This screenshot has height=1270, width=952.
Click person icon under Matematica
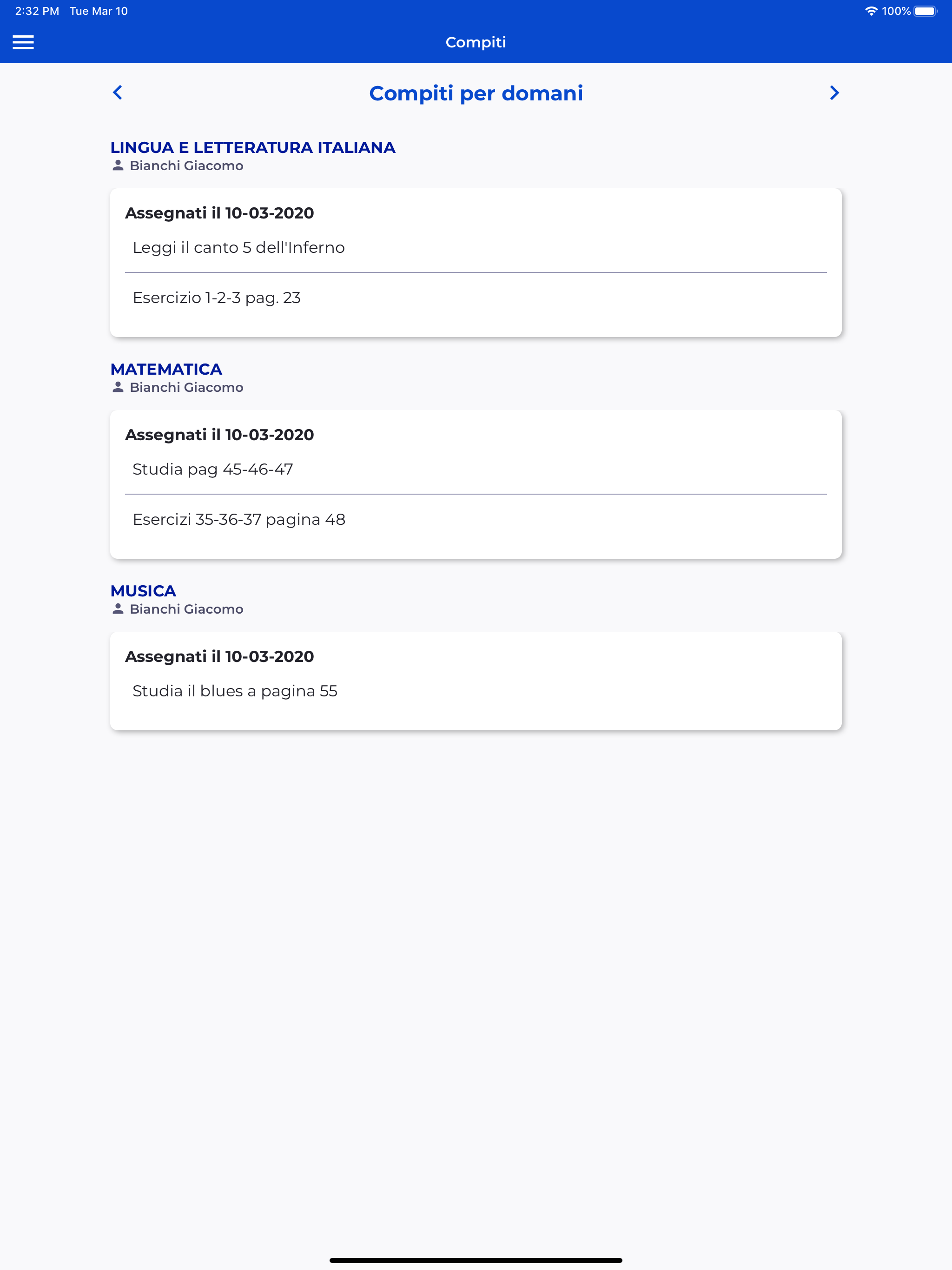tap(118, 387)
